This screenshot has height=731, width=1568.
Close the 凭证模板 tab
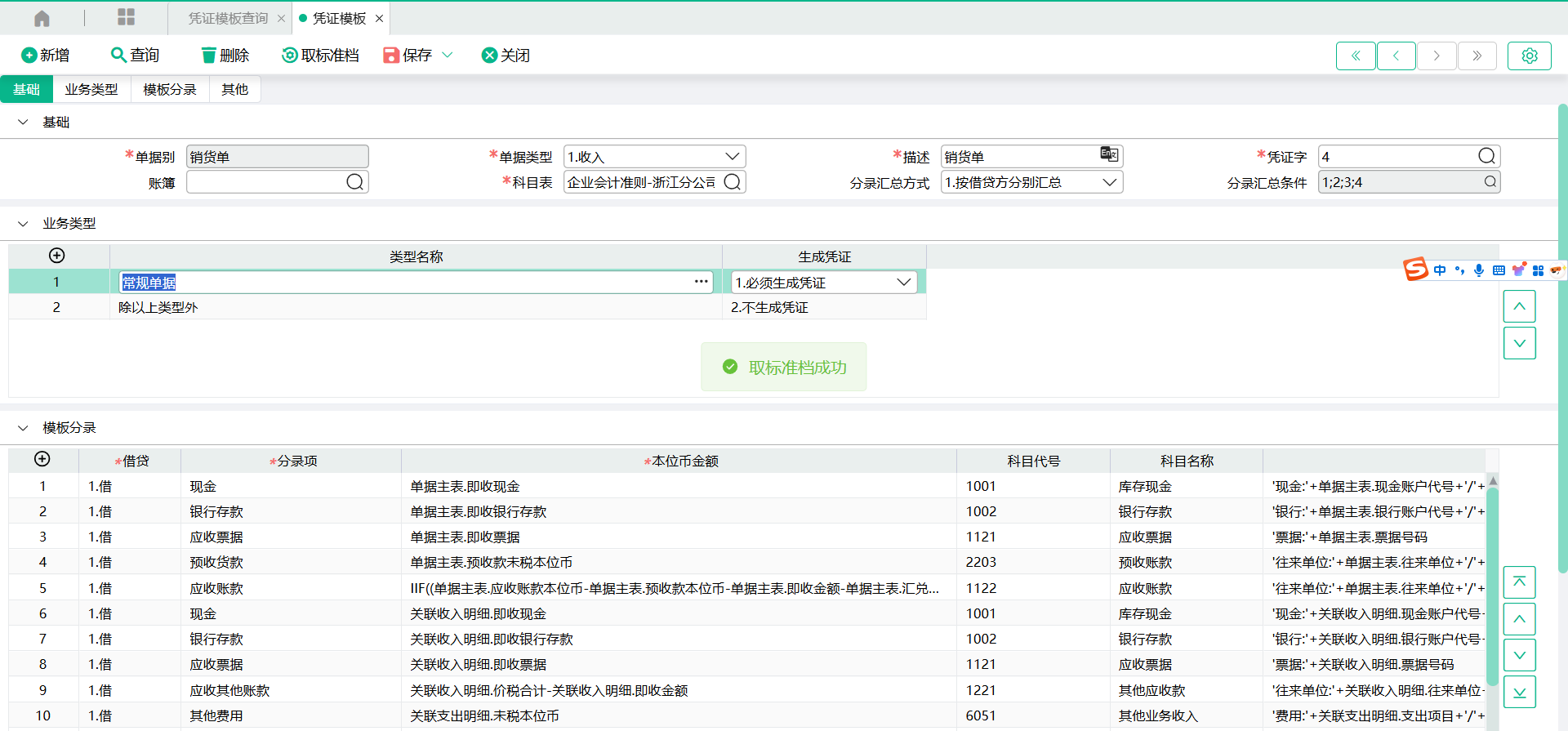click(379, 18)
